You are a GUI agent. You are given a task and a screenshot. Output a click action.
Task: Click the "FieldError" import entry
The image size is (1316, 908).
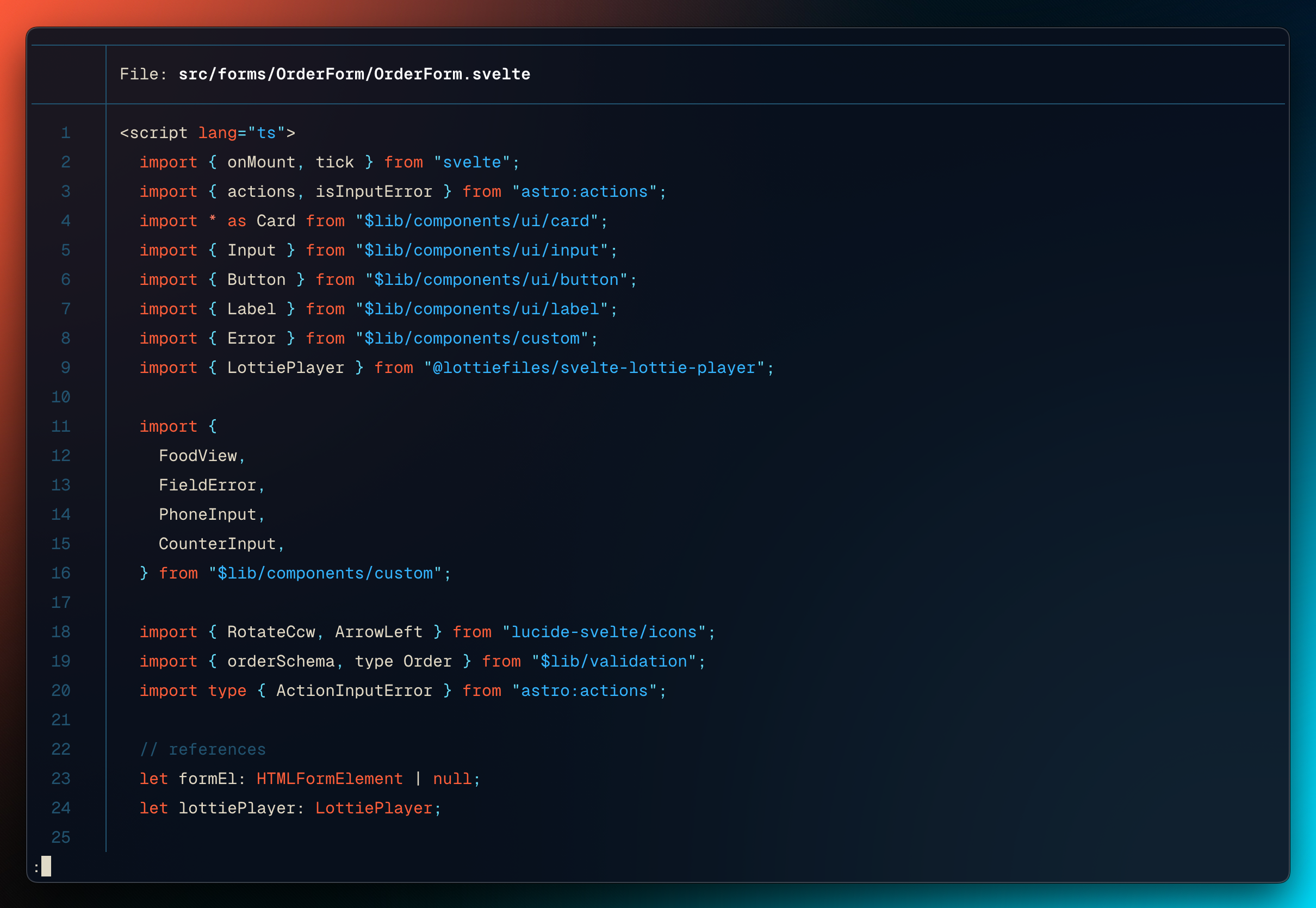click(208, 486)
